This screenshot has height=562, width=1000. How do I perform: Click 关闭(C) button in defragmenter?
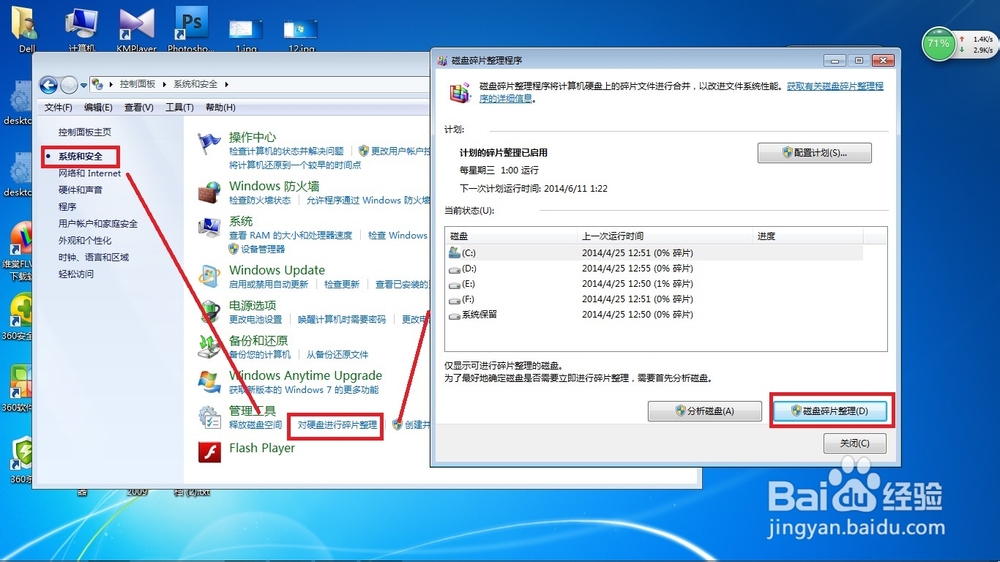click(x=855, y=443)
